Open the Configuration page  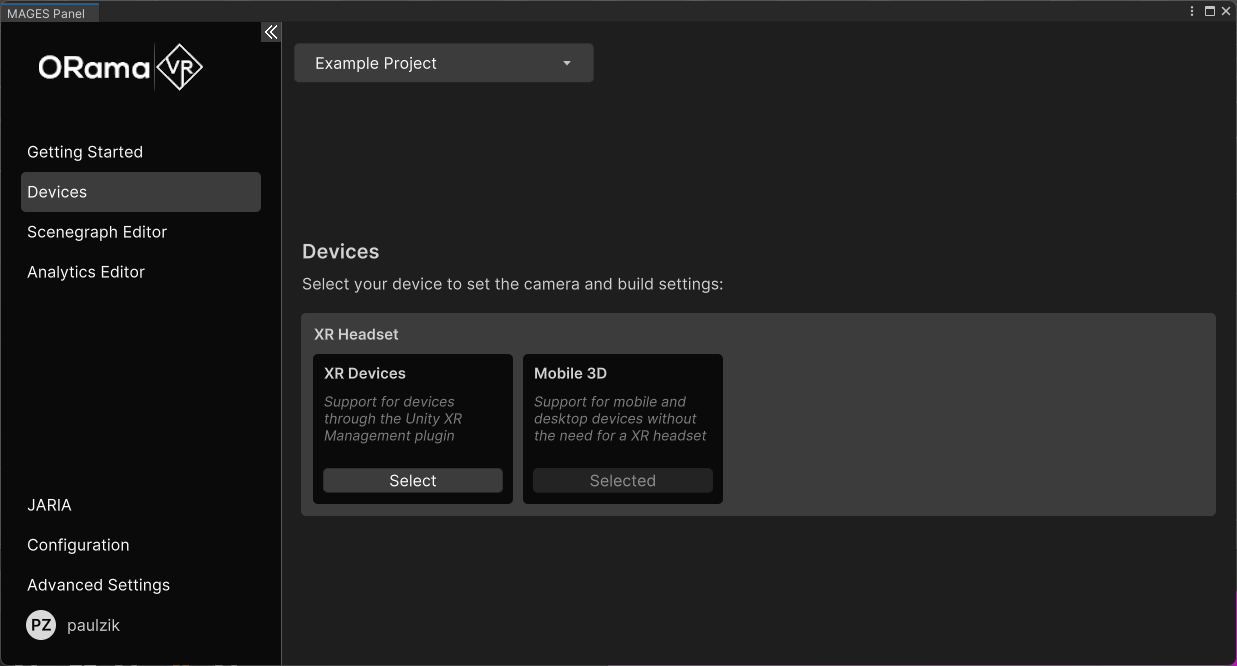(78, 545)
